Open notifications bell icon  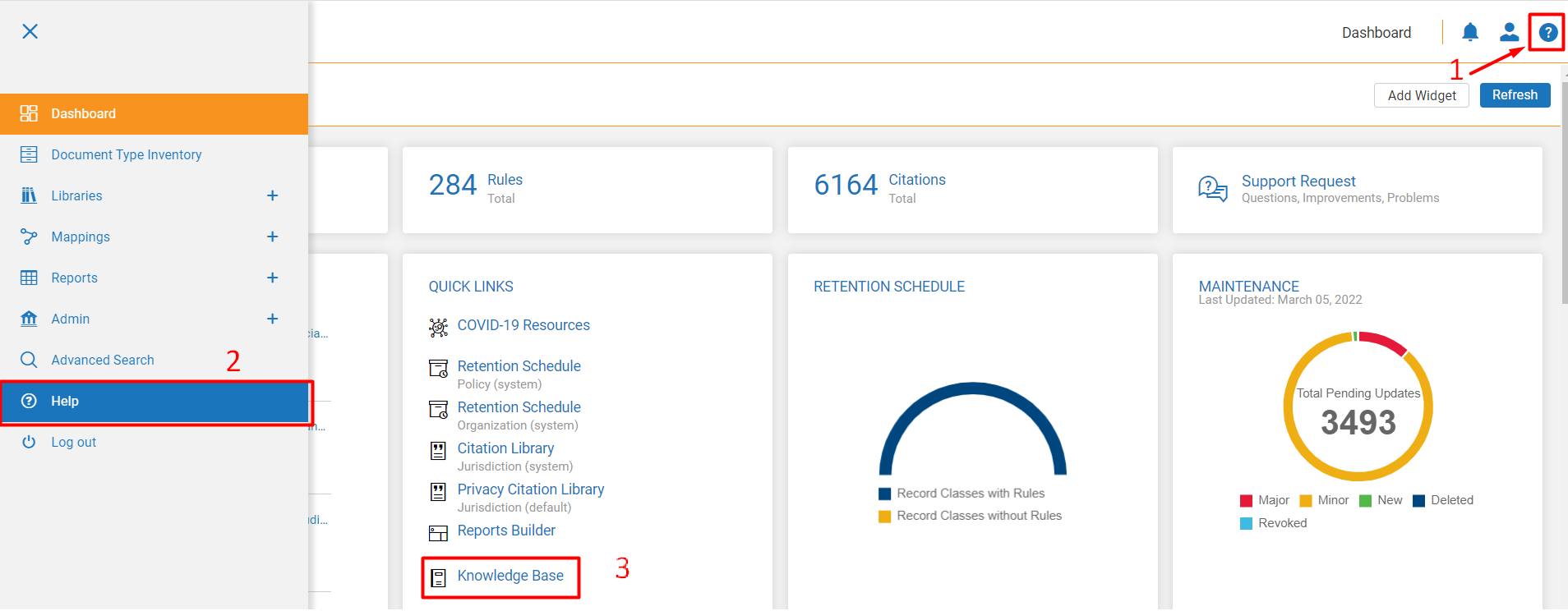(1470, 32)
